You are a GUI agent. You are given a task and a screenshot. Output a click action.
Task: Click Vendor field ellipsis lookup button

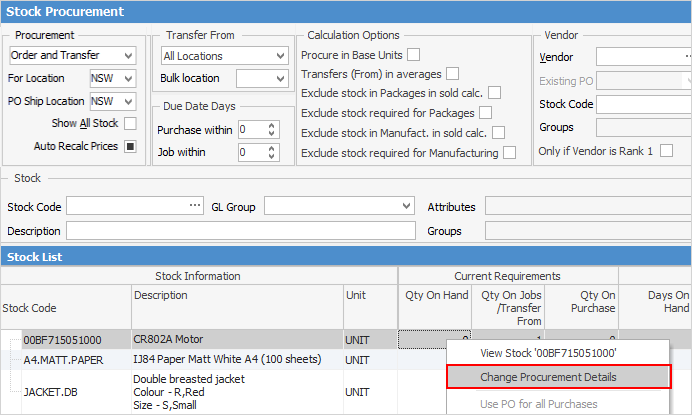[x=685, y=57]
